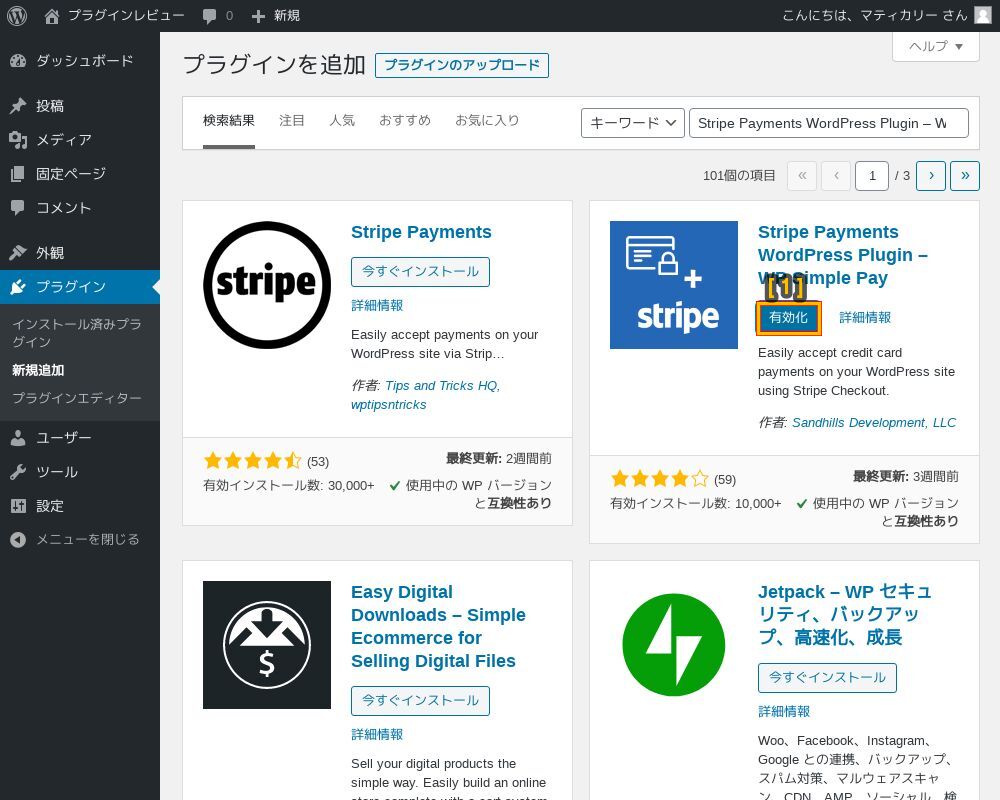The image size is (1000, 800).
Task: Open the Stripe Payments title link
Action: 421,232
